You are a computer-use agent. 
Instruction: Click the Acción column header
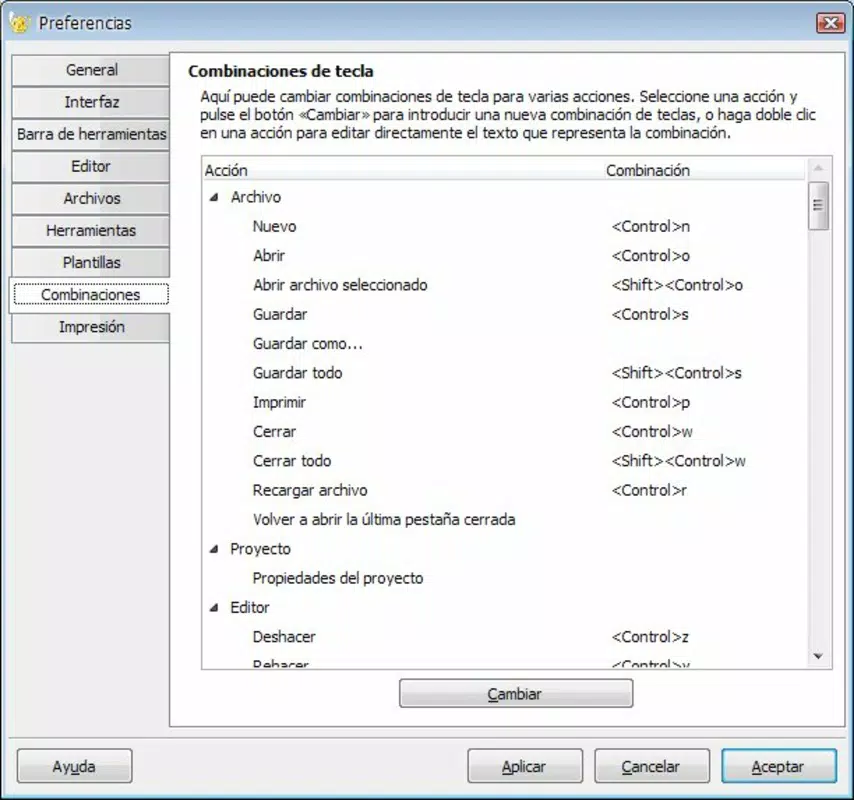(x=403, y=170)
